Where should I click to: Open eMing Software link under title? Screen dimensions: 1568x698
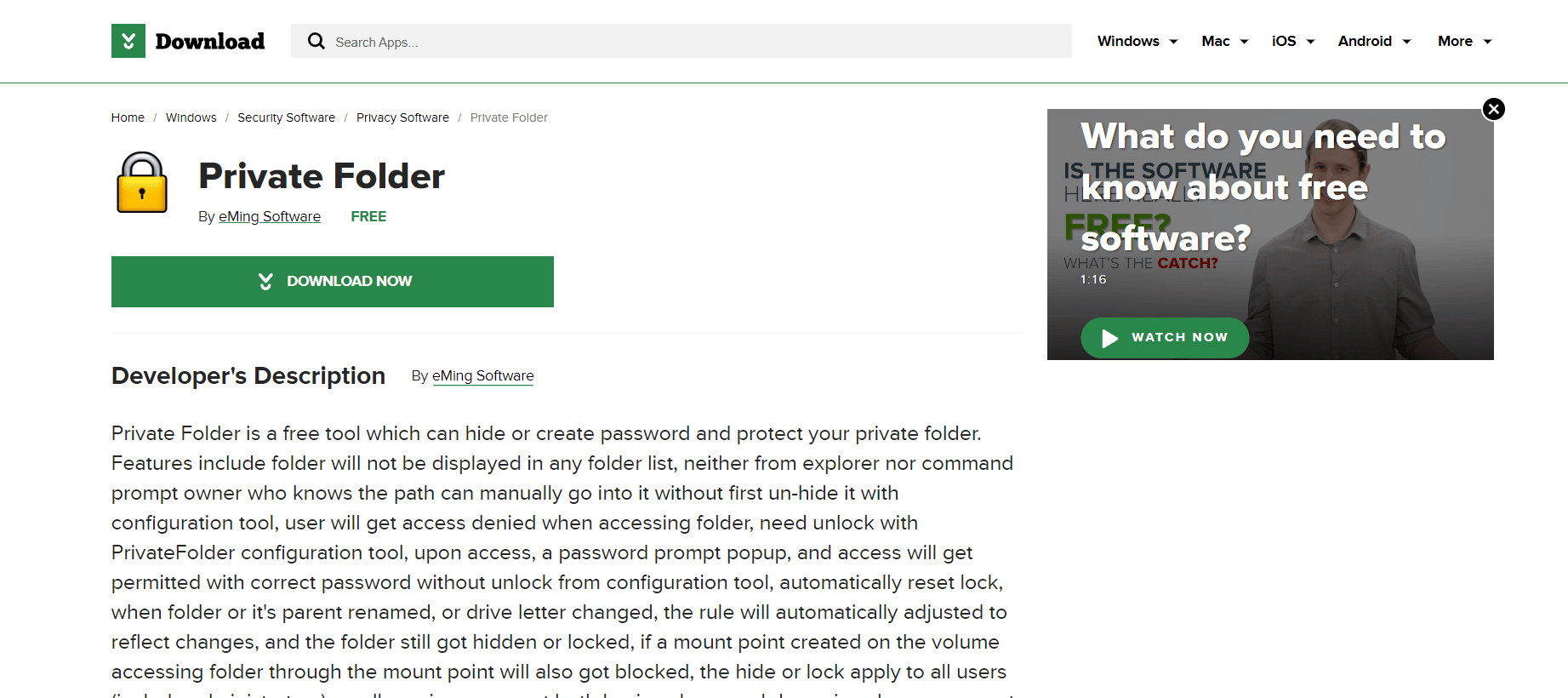tap(270, 216)
